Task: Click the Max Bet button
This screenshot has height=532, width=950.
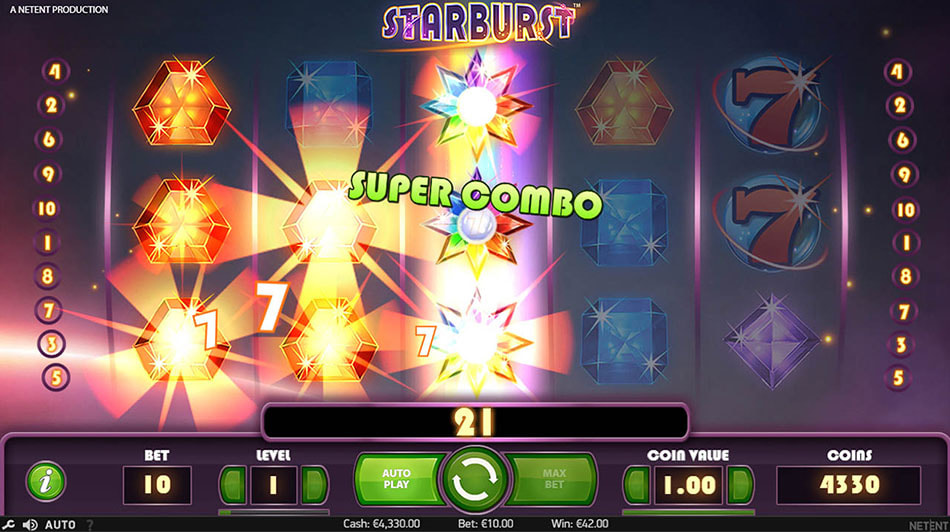Action: click(x=553, y=479)
